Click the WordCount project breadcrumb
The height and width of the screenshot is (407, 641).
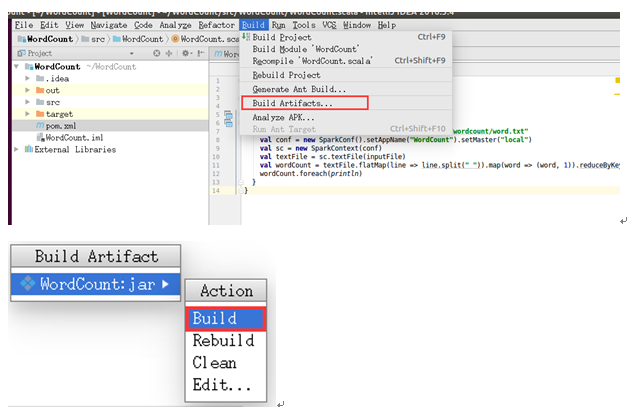pos(45,39)
